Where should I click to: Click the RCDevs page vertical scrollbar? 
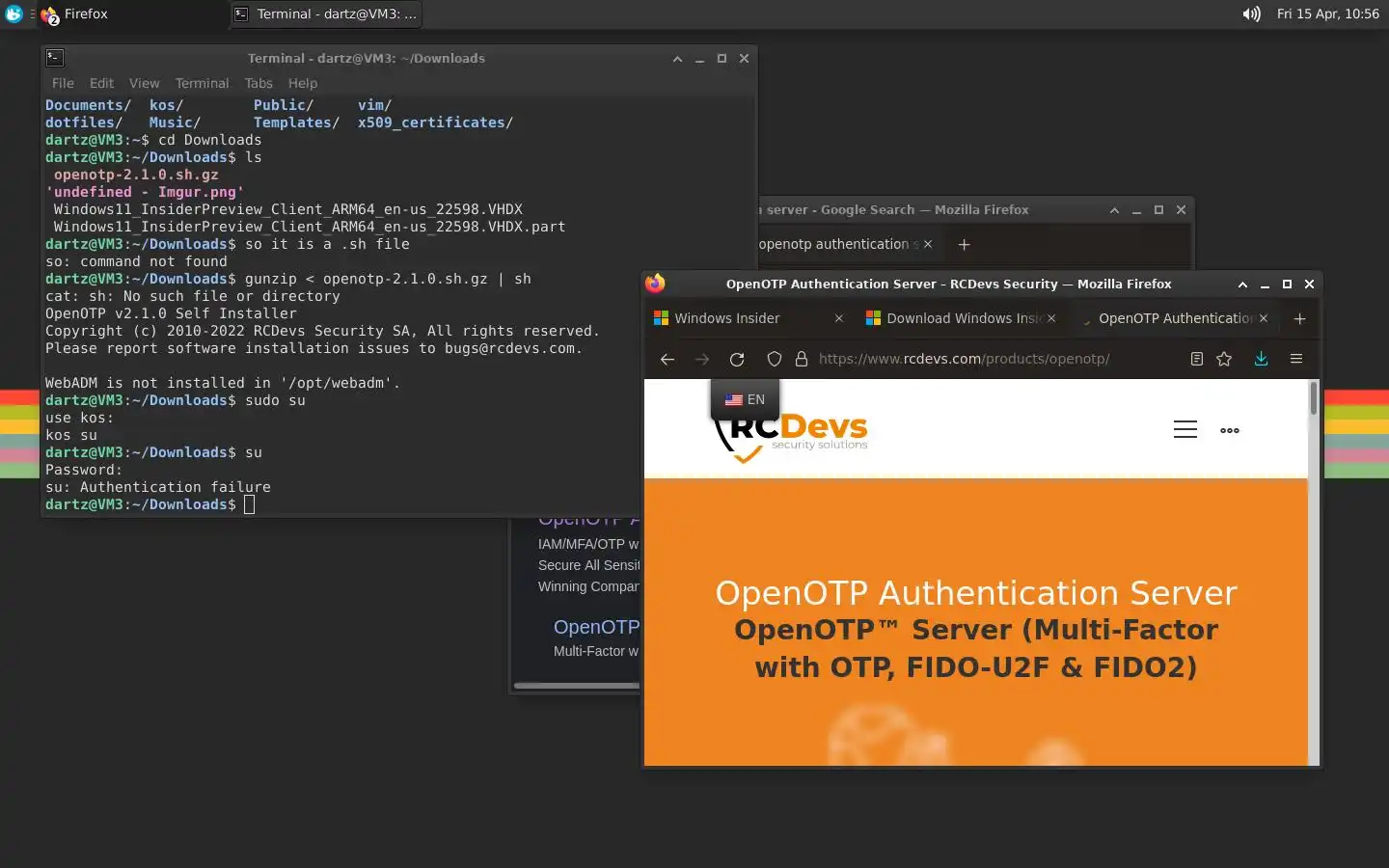pos(1313,398)
